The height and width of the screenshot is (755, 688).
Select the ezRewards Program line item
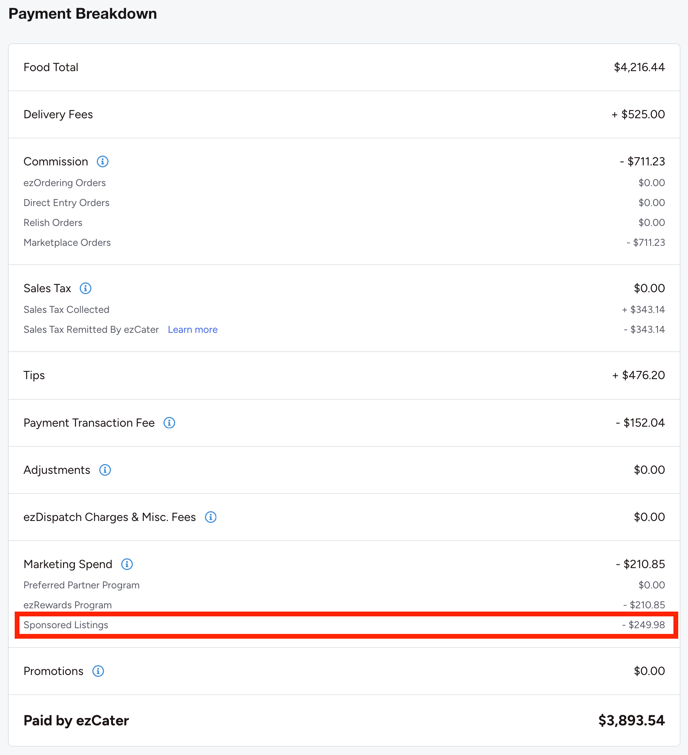(x=67, y=605)
